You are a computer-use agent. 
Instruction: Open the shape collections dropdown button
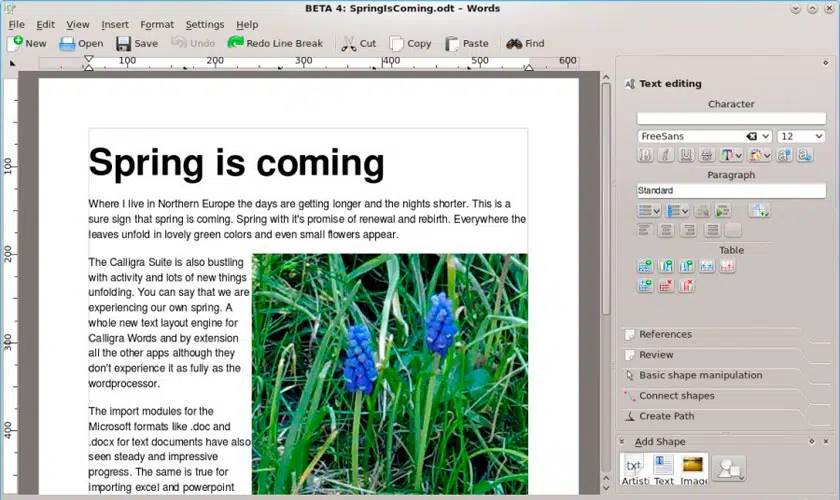729,469
